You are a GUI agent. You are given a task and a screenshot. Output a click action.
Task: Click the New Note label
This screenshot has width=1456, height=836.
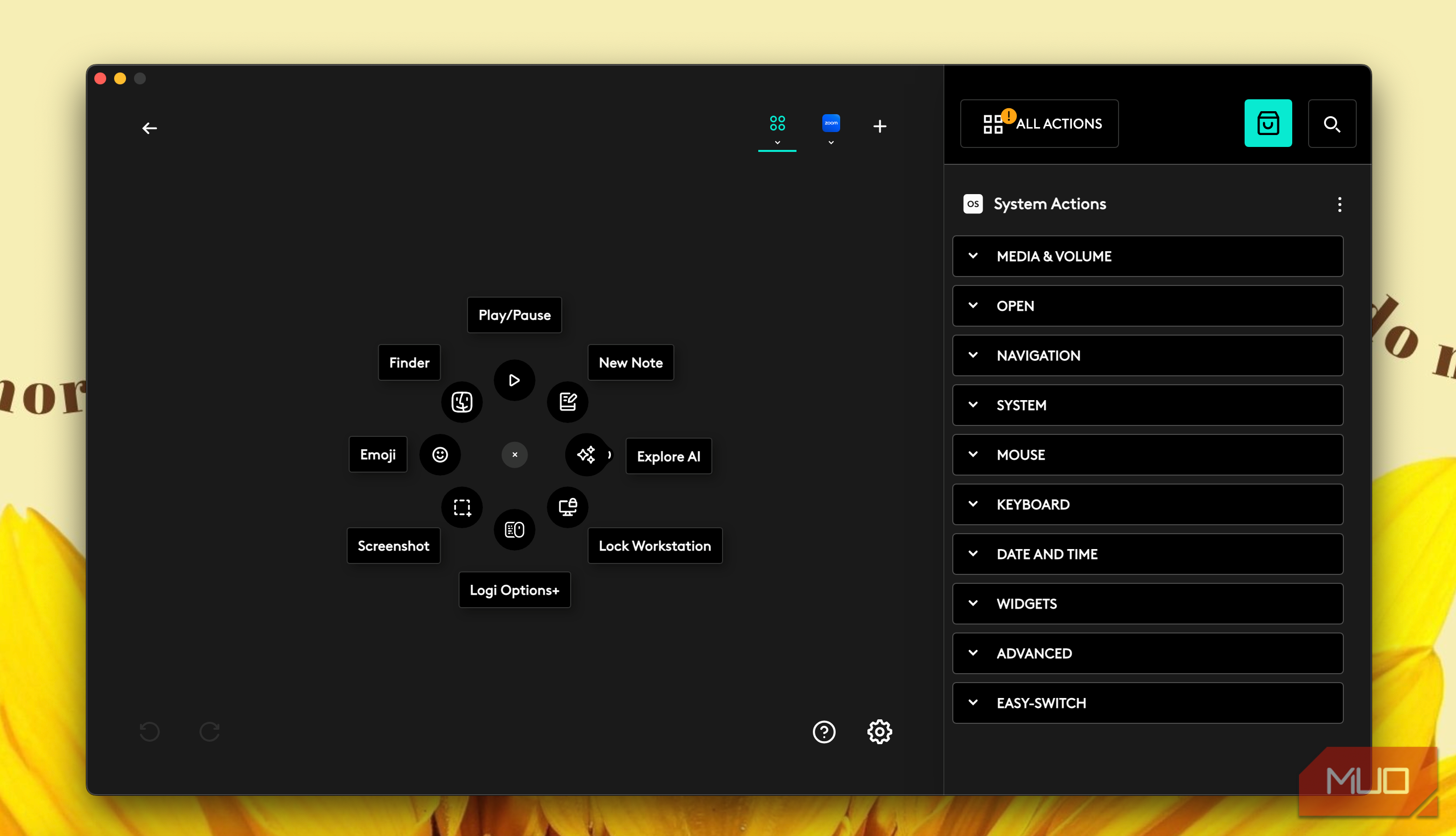coord(631,362)
